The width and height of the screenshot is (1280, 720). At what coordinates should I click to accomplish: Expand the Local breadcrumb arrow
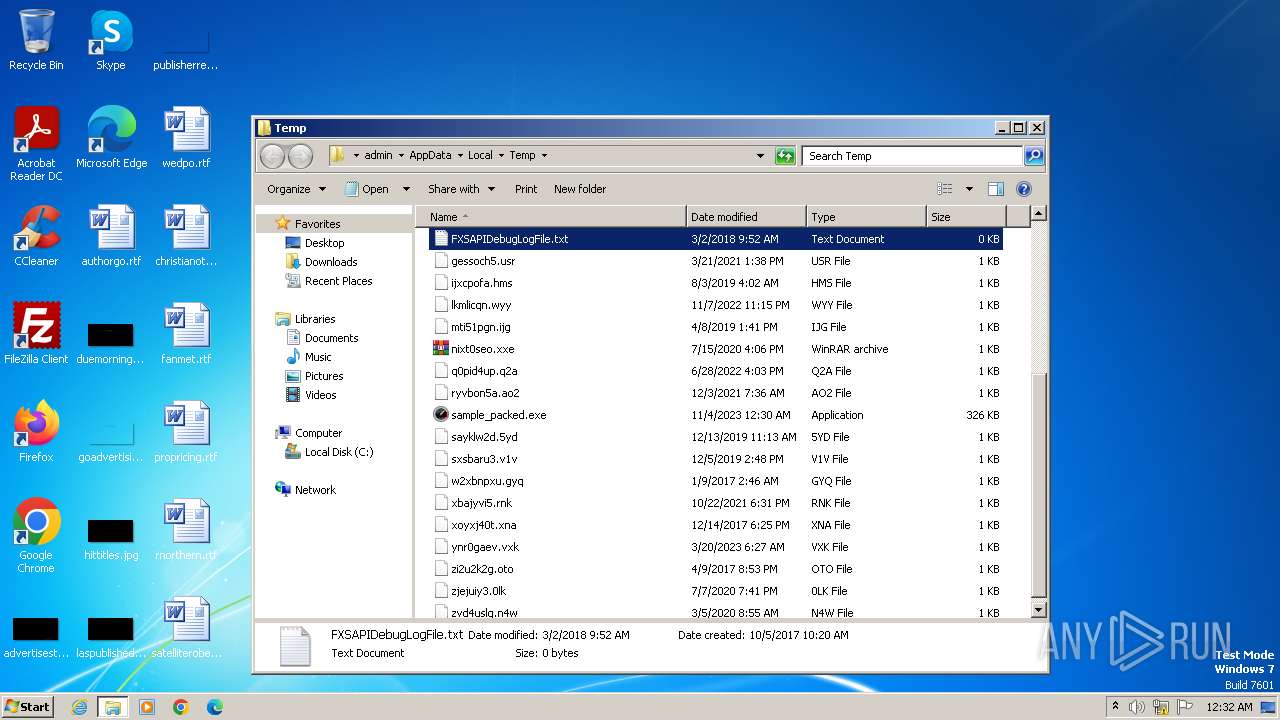click(x=500, y=156)
